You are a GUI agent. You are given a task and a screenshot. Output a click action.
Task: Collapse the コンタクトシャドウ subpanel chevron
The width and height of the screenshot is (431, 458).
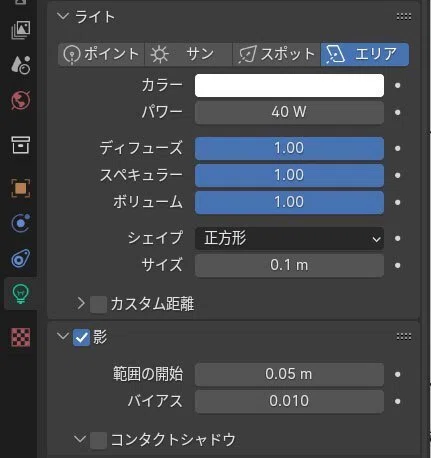pyautogui.click(x=80, y=439)
